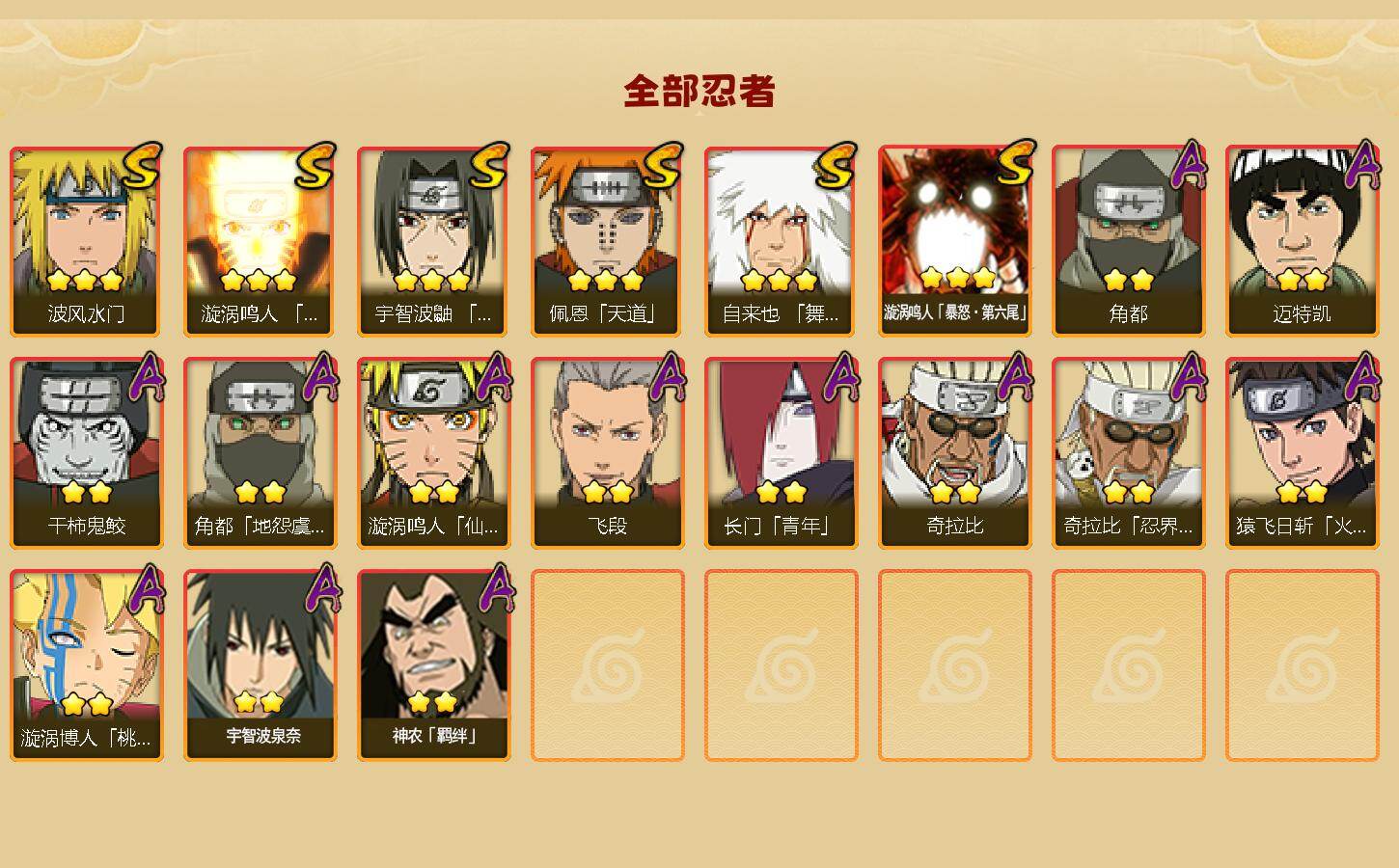Select the 干柿鬼鲛 ninja card
The width and height of the screenshot is (1399, 868).
click(86, 453)
